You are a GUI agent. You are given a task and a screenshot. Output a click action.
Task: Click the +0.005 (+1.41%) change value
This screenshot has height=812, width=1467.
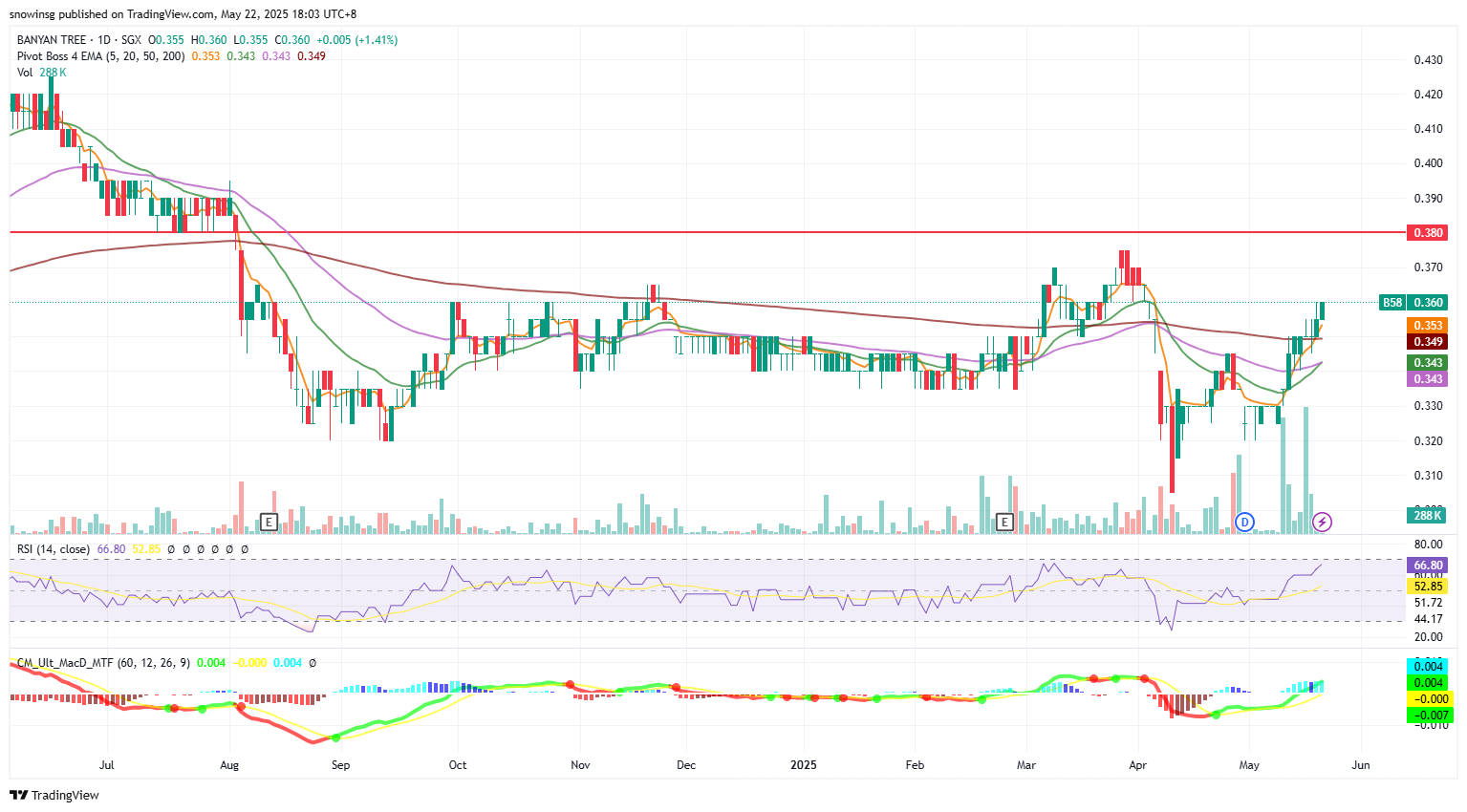pos(357,40)
